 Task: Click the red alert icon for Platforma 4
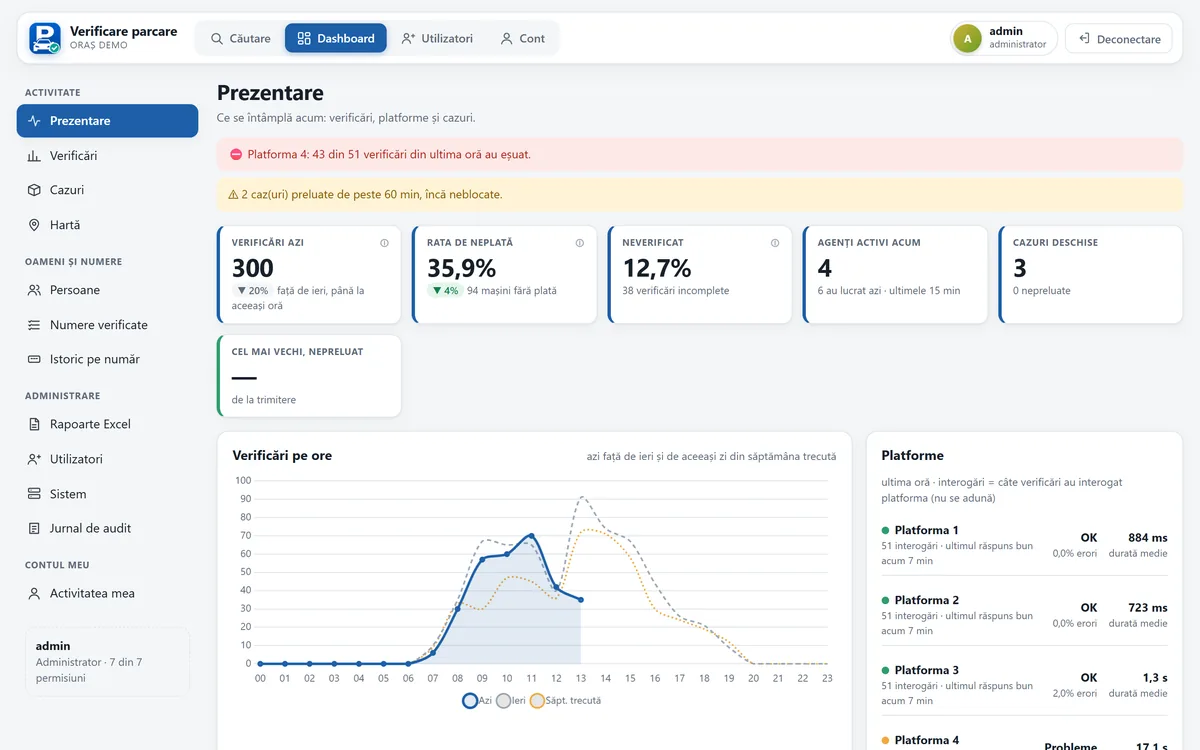(x=236, y=155)
